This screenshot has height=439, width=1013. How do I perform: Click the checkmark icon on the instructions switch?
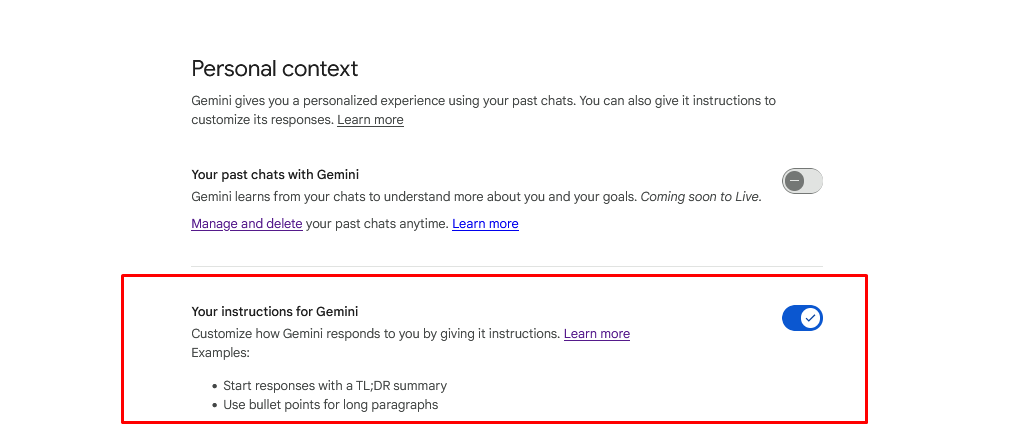click(x=811, y=318)
